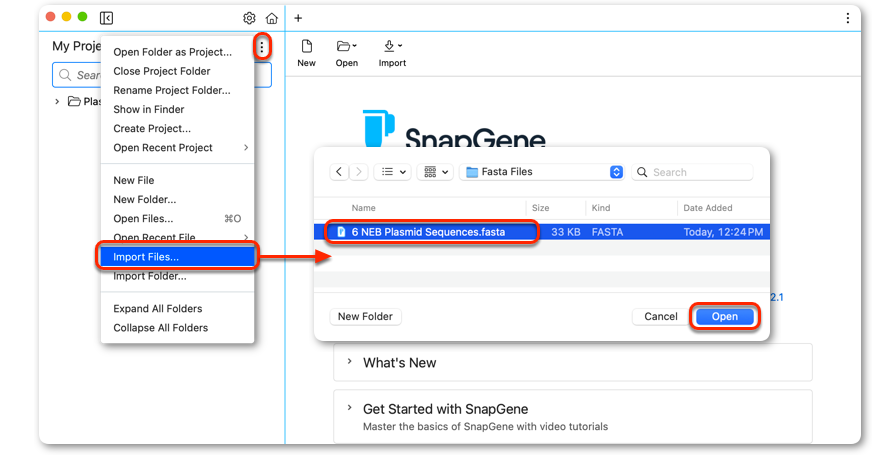Click the New Folder button
This screenshot has width=872, height=455.
tap(365, 316)
